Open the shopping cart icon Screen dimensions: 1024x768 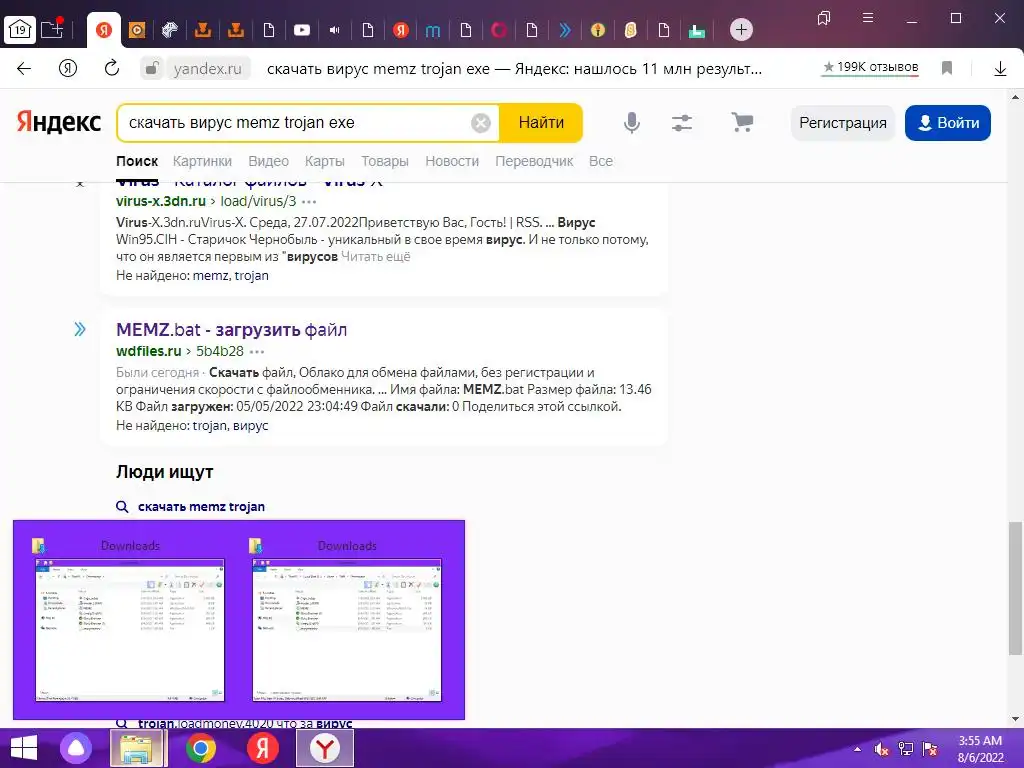tap(742, 122)
